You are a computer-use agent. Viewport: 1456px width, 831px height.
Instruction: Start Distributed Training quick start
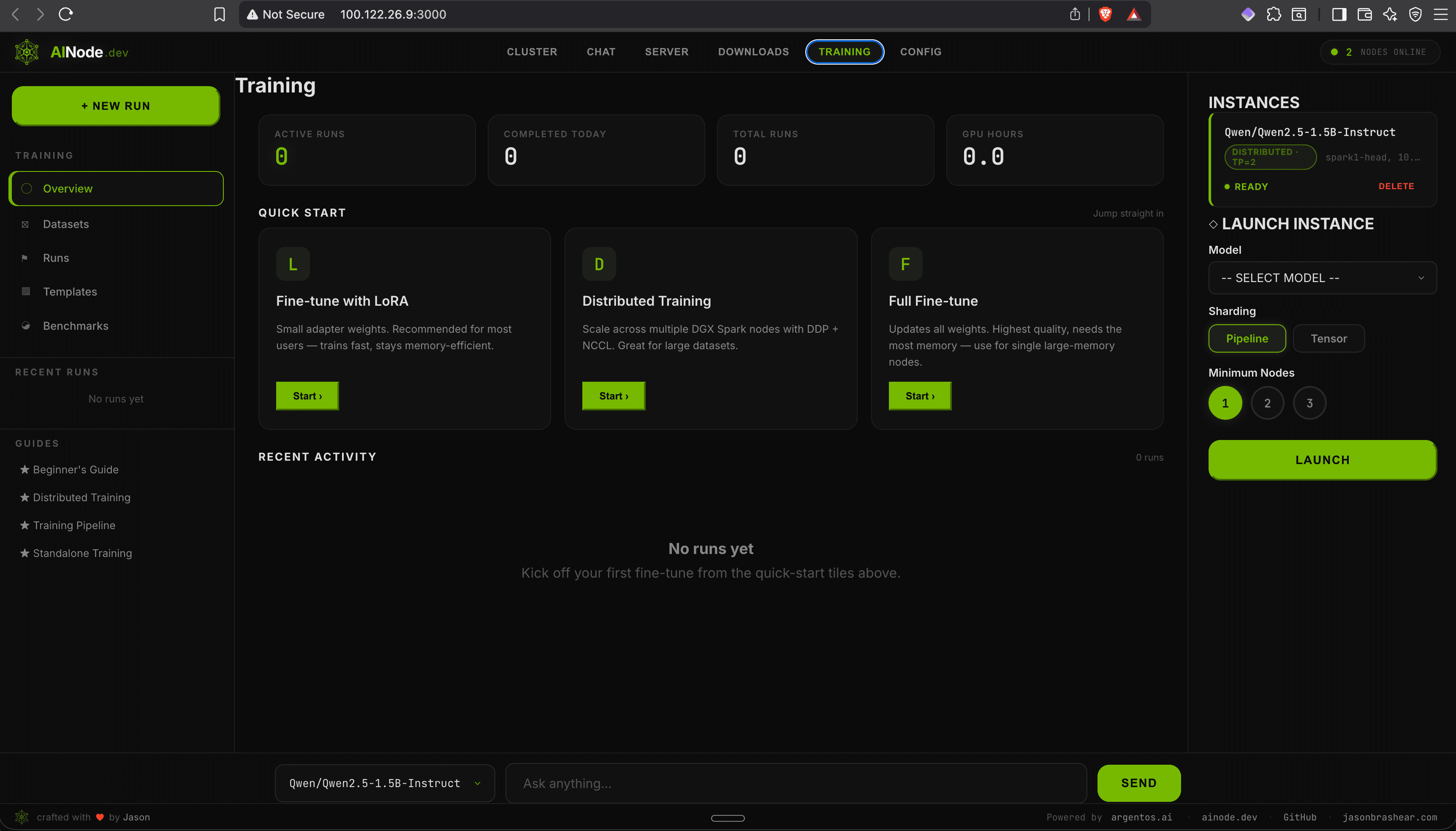(x=614, y=396)
